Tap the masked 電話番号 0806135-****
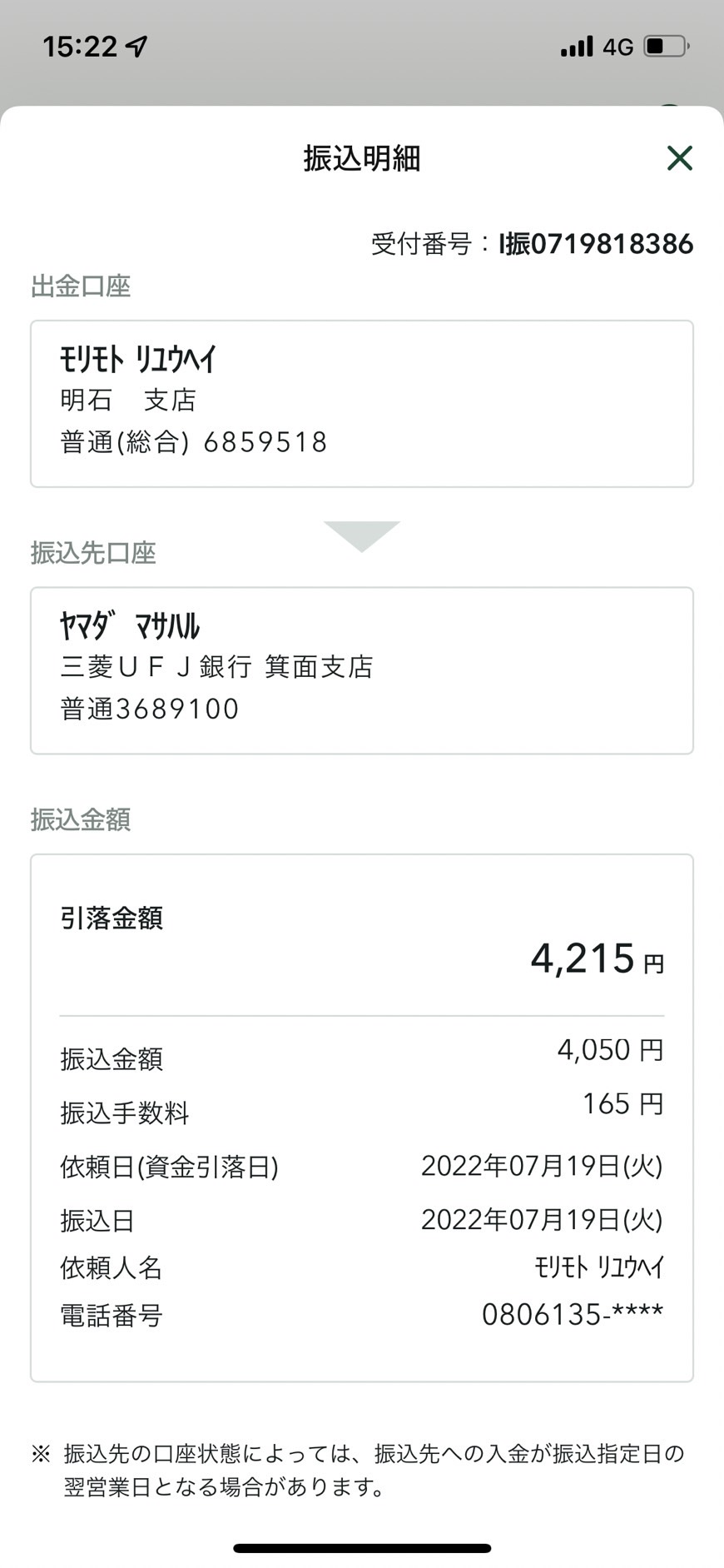The height and width of the screenshot is (1568, 724). pyautogui.click(x=573, y=1315)
